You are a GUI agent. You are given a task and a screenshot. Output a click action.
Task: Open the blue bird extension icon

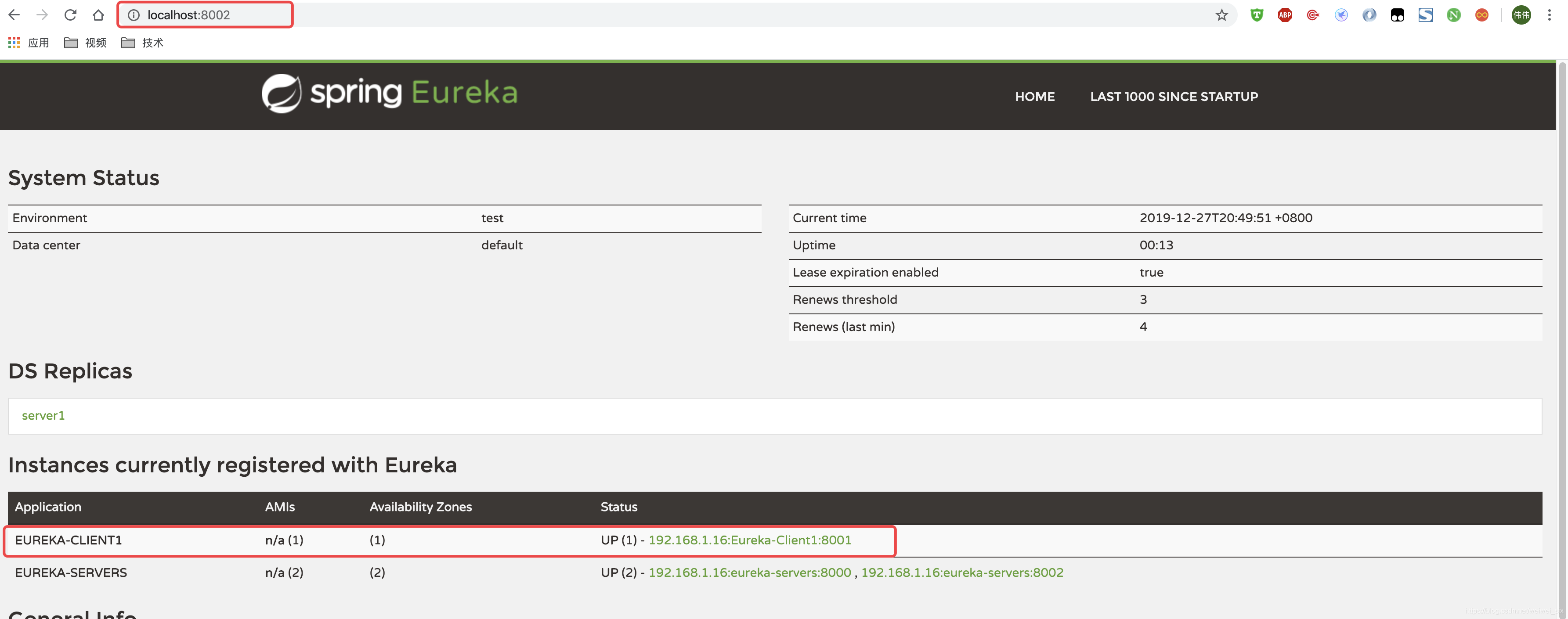1341,15
